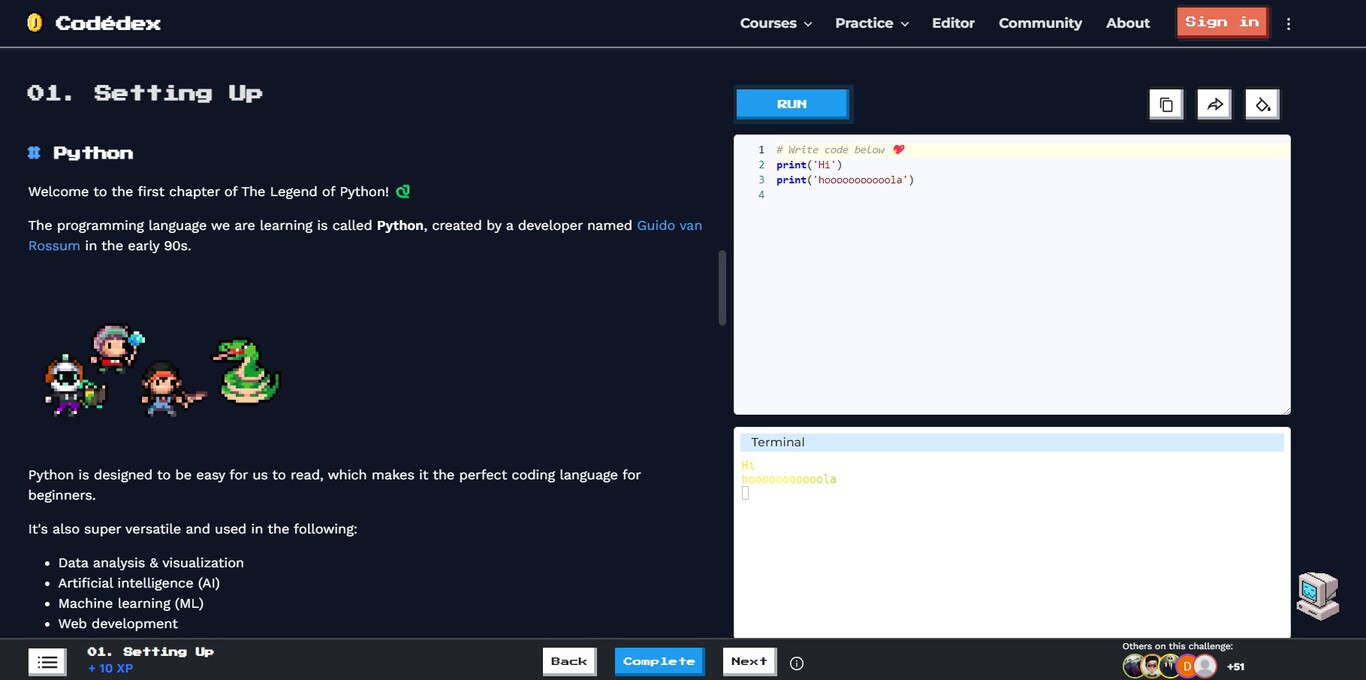Click the paint bucket theme icon
1366x680 pixels.
(1262, 105)
